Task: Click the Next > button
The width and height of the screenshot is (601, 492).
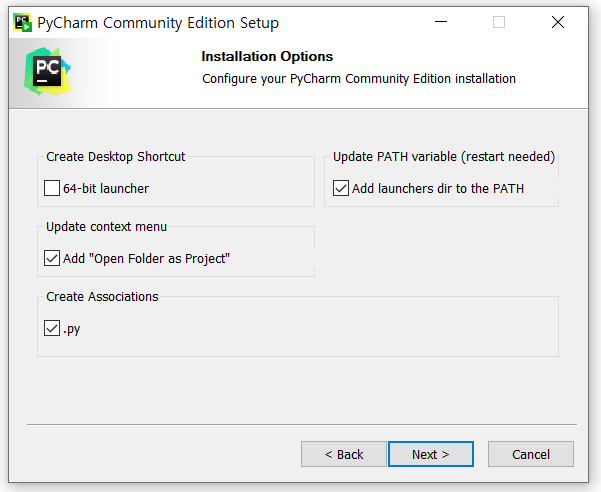Action: point(431,454)
